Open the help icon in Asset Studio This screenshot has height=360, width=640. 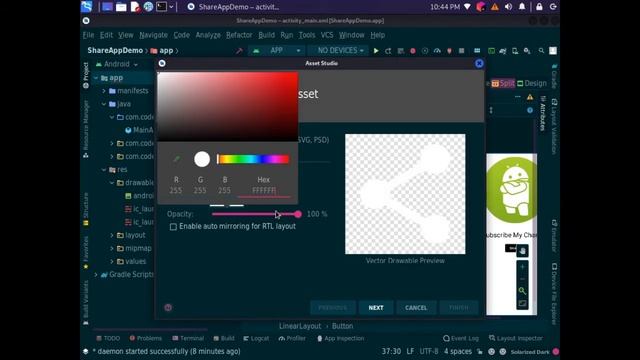point(168,308)
